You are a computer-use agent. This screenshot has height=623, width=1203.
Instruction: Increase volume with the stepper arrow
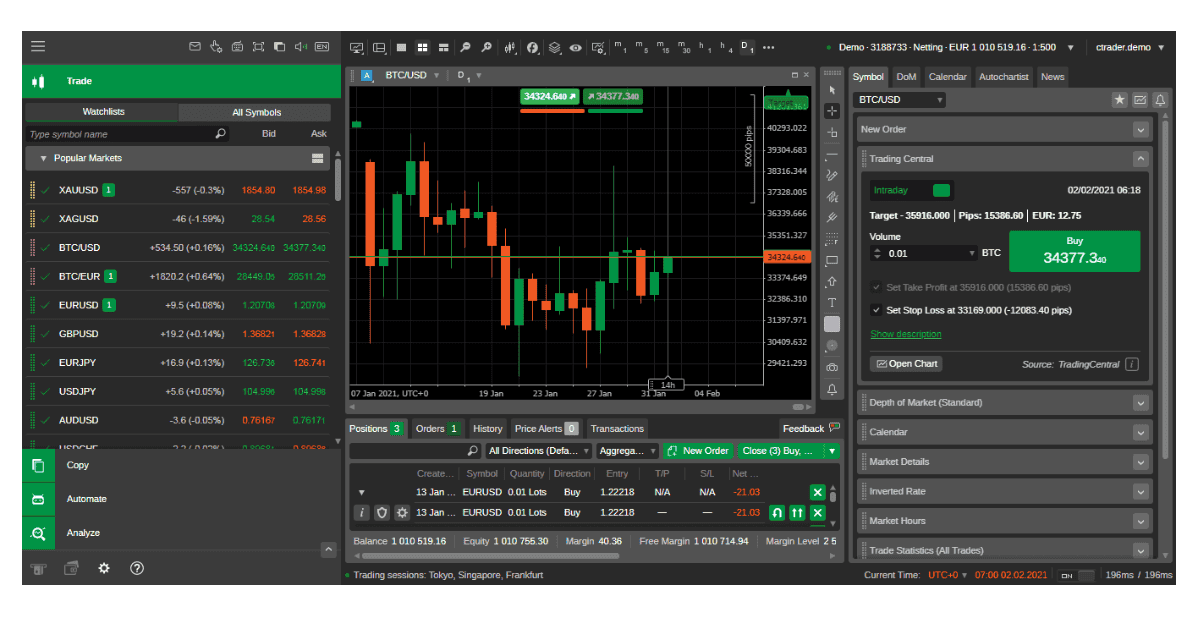tap(876, 249)
